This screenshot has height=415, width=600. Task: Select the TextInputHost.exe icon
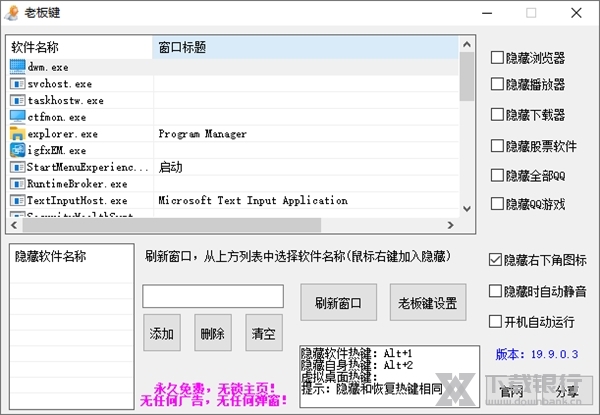17,200
